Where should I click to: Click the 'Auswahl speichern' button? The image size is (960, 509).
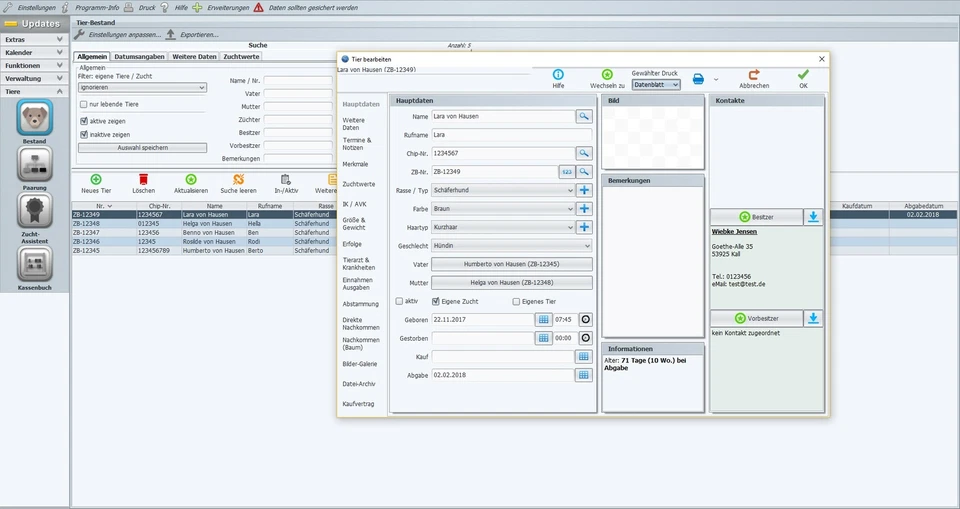click(x=142, y=148)
